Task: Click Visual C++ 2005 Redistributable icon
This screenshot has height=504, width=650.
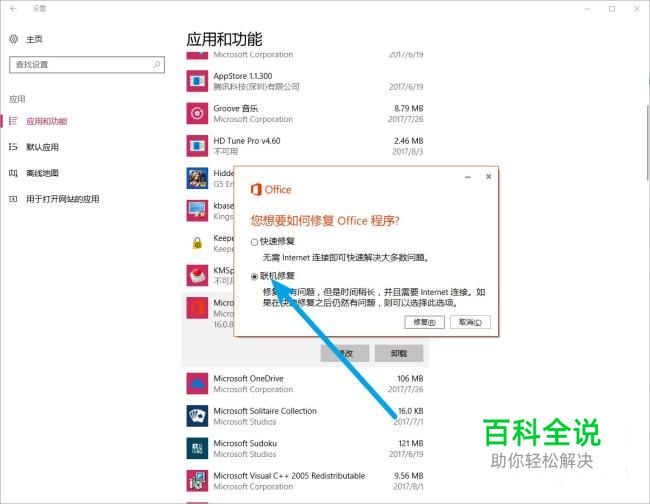Action: 197,481
